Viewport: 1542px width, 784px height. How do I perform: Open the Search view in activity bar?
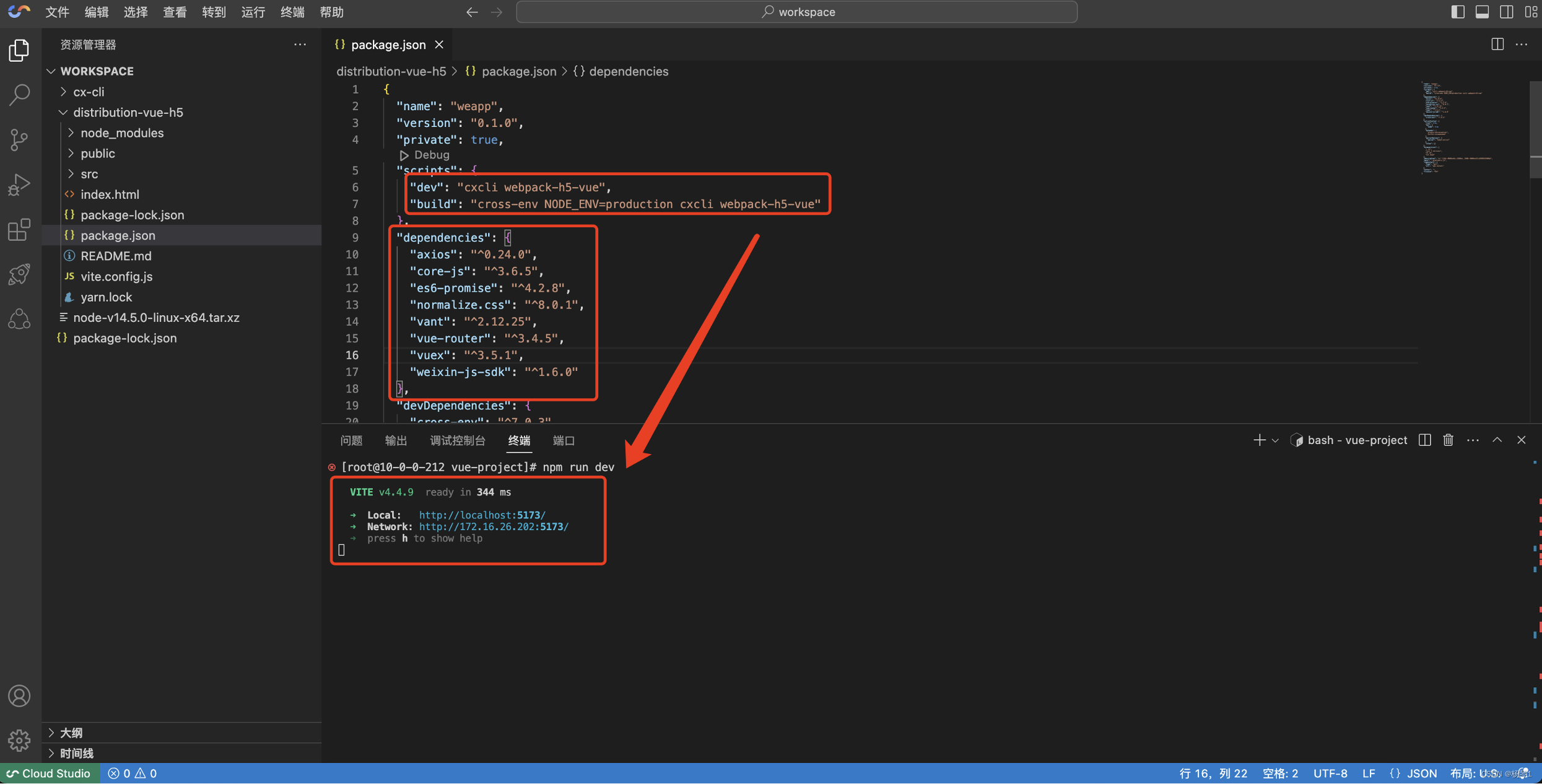(19, 95)
